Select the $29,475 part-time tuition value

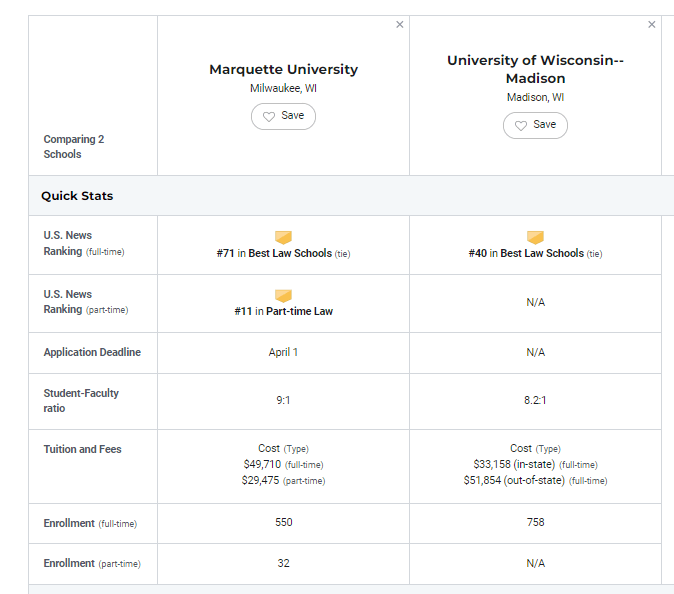point(260,480)
